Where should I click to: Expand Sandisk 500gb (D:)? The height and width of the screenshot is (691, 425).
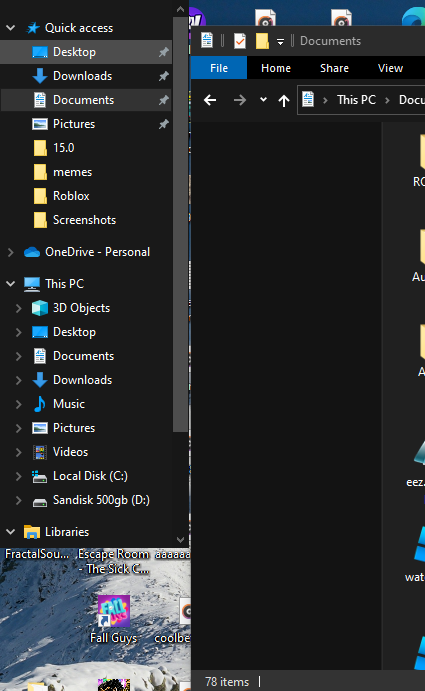(x=19, y=500)
